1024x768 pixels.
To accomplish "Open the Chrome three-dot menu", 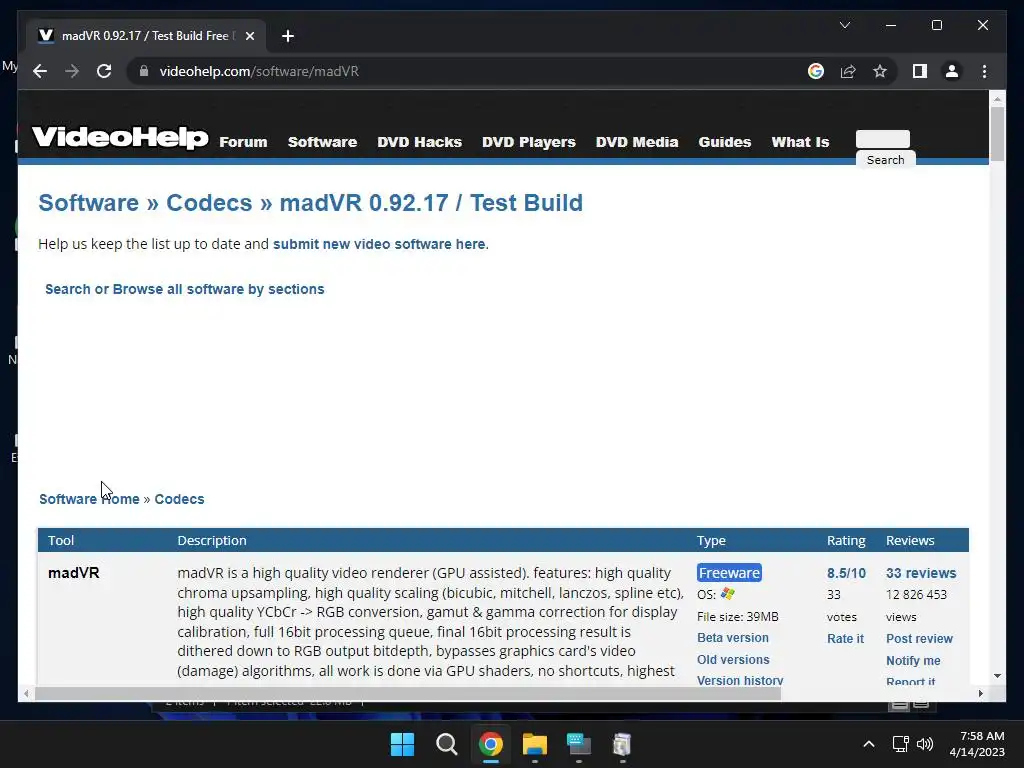I will click(x=984, y=71).
